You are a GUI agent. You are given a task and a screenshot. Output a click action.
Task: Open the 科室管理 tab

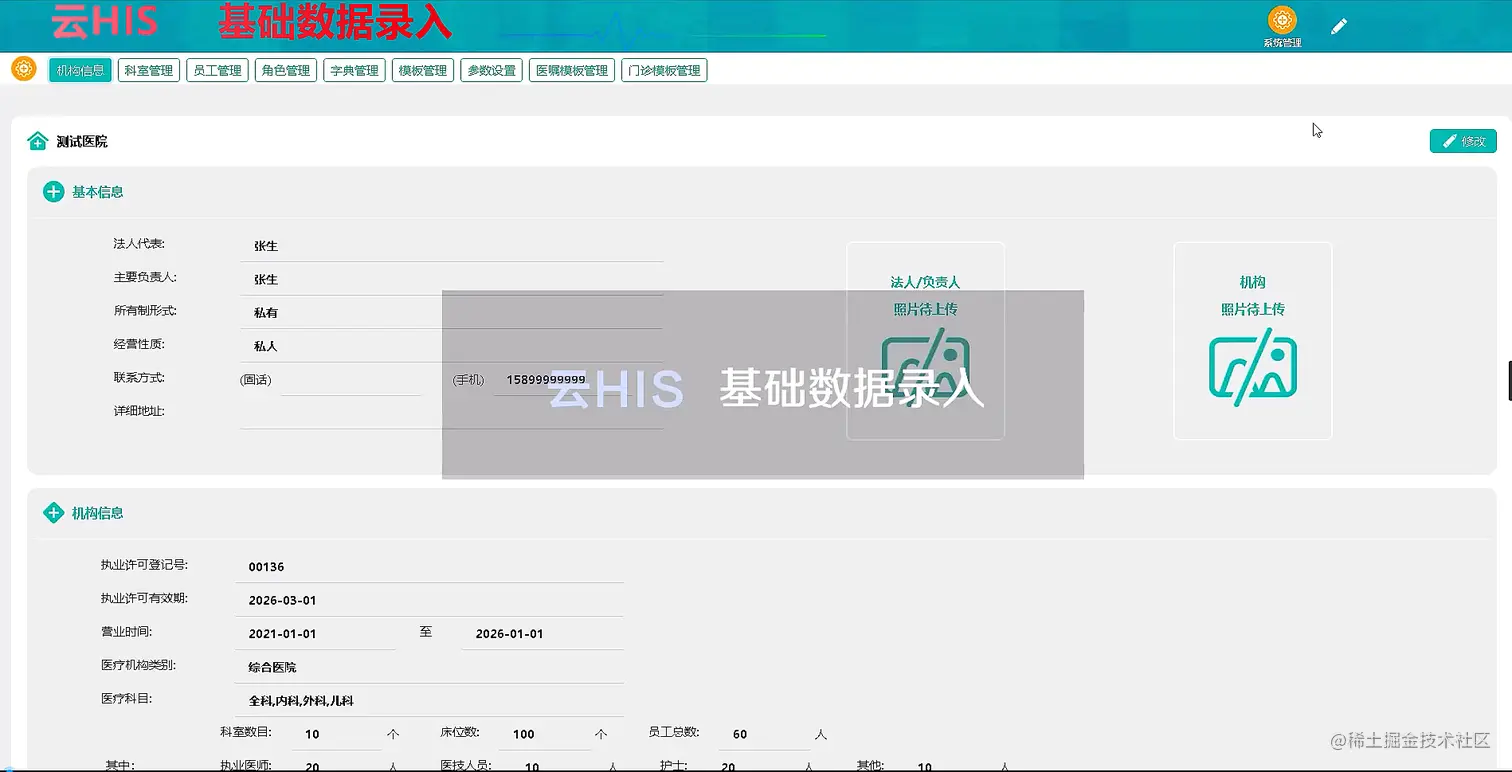[x=149, y=70]
